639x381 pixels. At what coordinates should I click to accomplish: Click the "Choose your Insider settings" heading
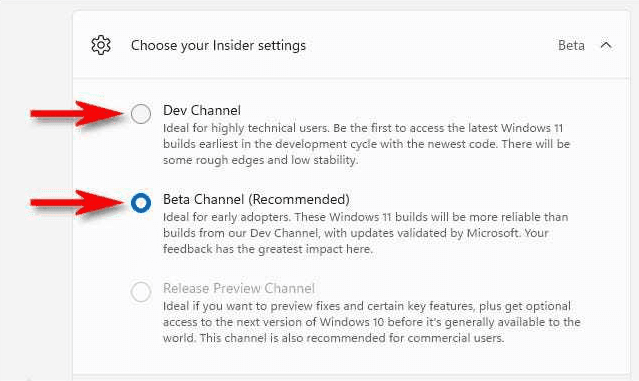218,45
